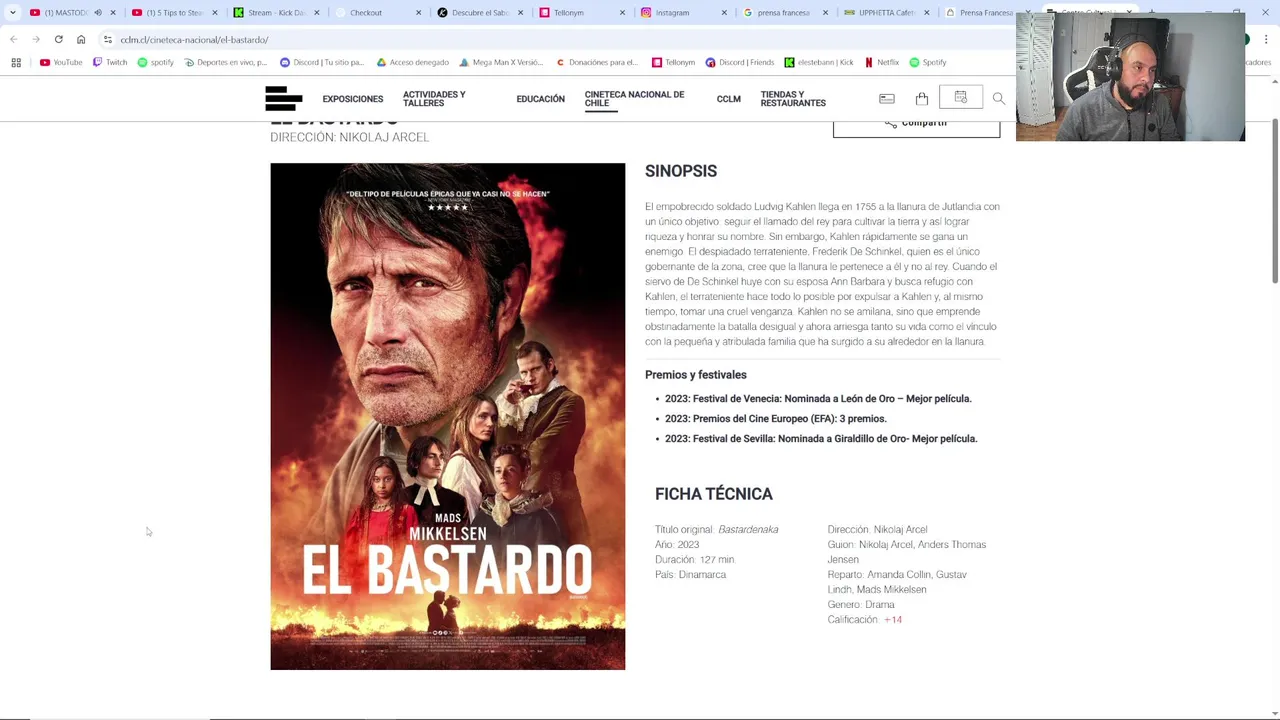Open the capitalized Spotify bookmark
1280x720 pixels.
(928, 62)
